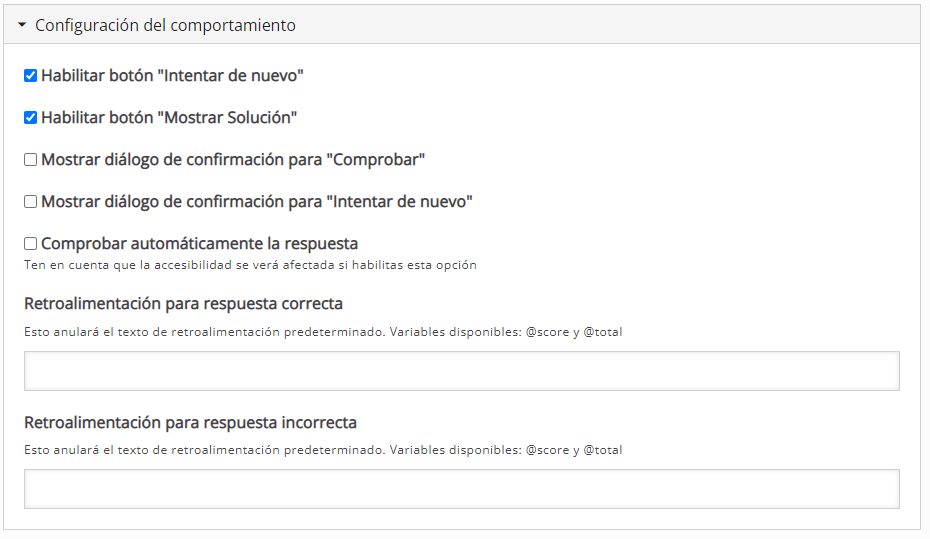Uncheck the Habilitar botón "Mostrar Solución" checkbox
This screenshot has height=539, width=930.
tap(31, 118)
